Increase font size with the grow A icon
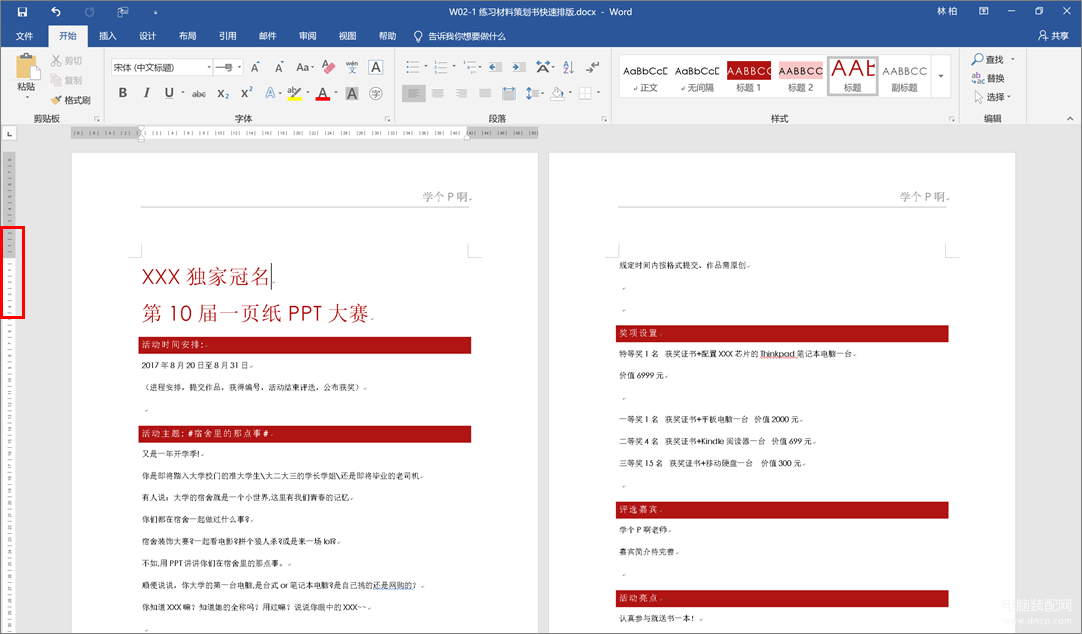Image resolution: width=1082 pixels, height=634 pixels. pyautogui.click(x=255, y=67)
